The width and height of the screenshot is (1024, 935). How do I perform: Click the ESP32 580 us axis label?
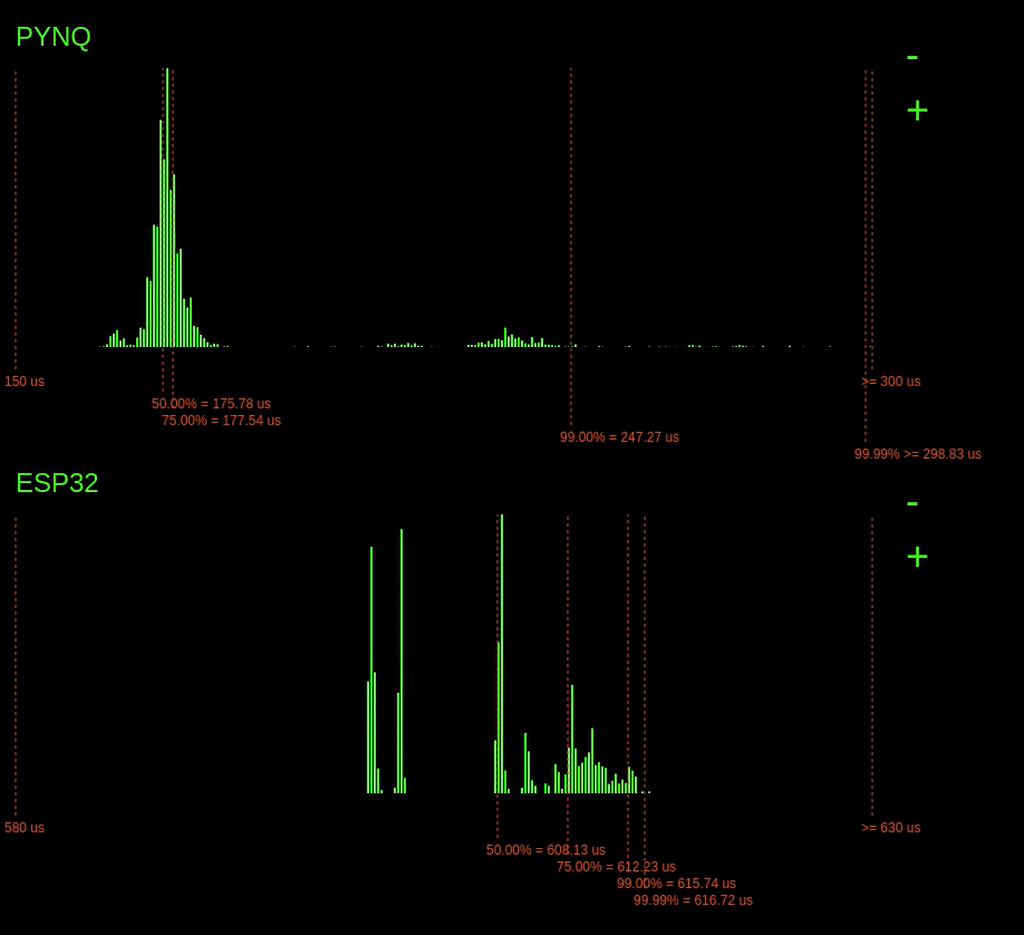[x=24, y=828]
